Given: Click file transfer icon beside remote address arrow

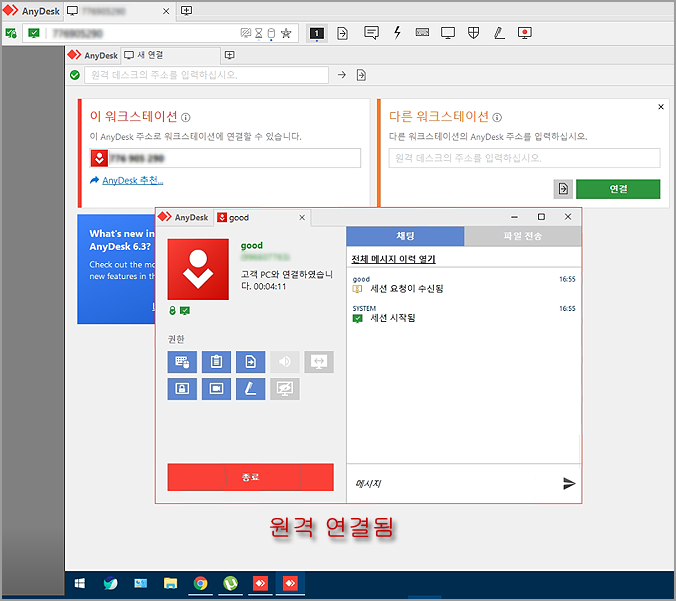Looking at the screenshot, I should coord(361,75).
